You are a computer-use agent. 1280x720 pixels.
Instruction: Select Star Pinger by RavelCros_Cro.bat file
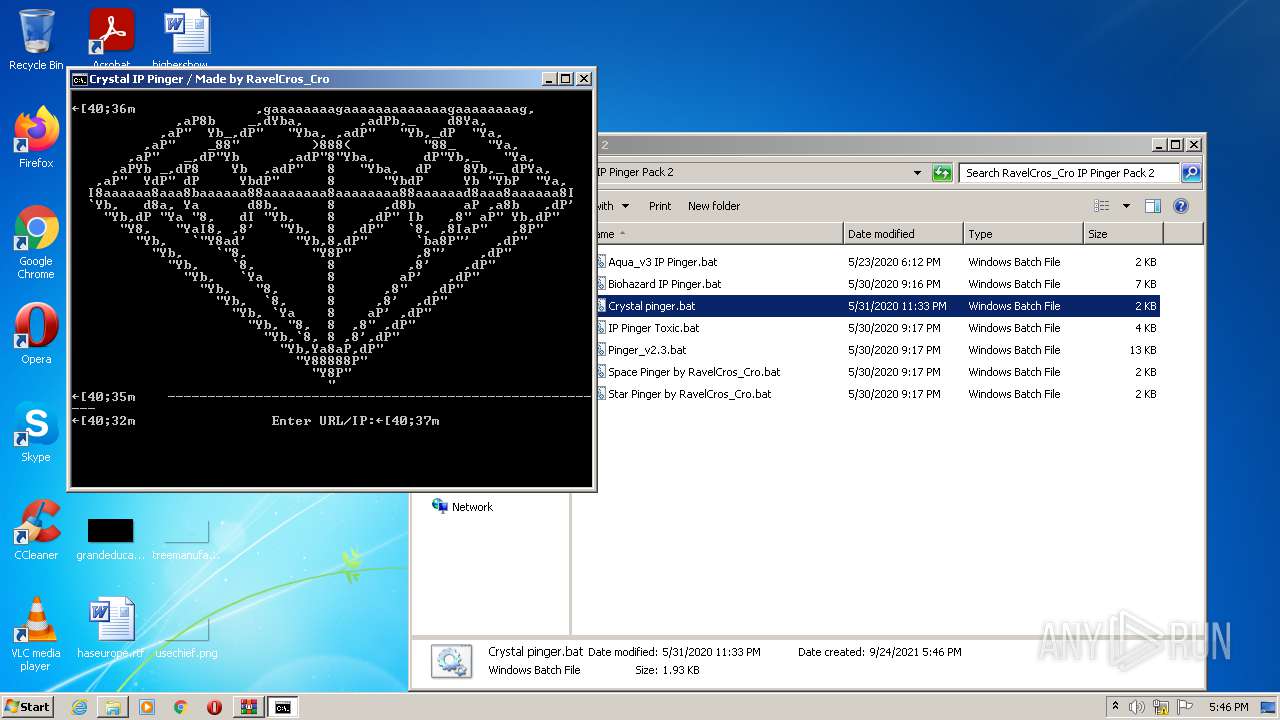point(689,394)
